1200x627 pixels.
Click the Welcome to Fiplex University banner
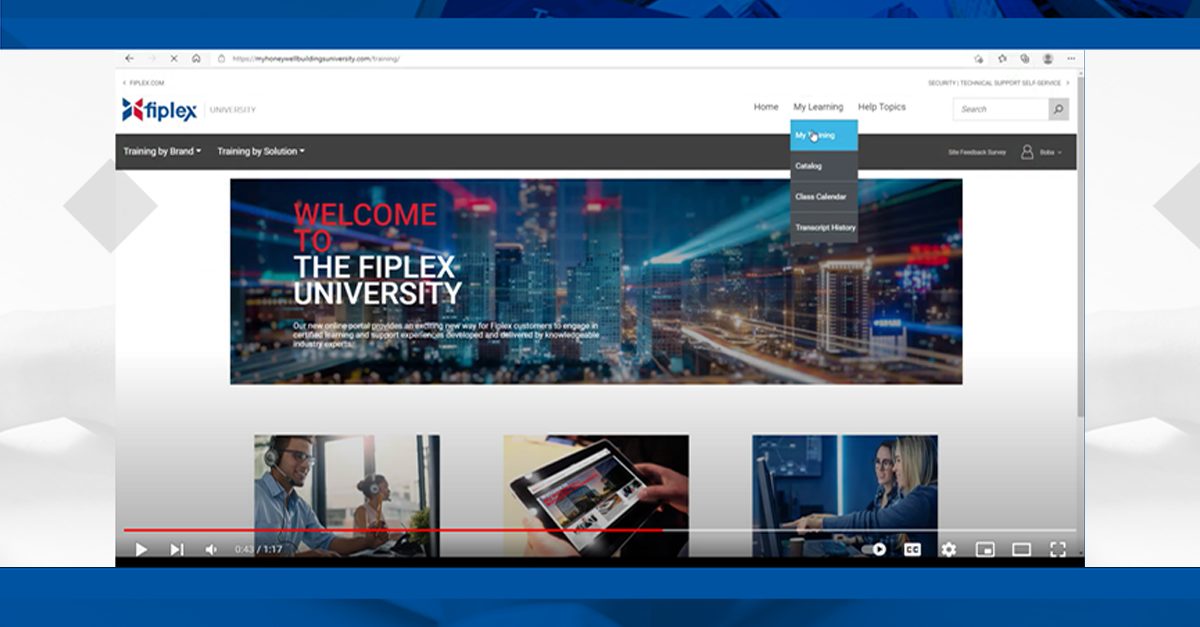[x=596, y=281]
